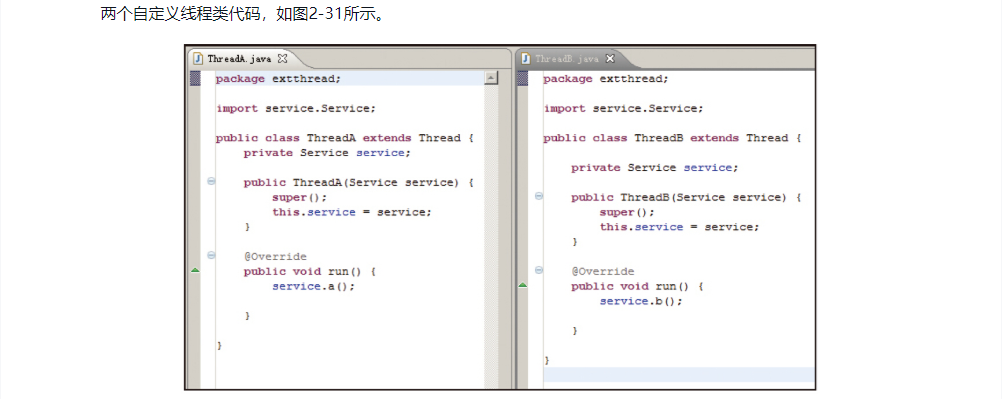
Task: Click "super();" in the ThreadA.java editor
Action: [x=299, y=197]
